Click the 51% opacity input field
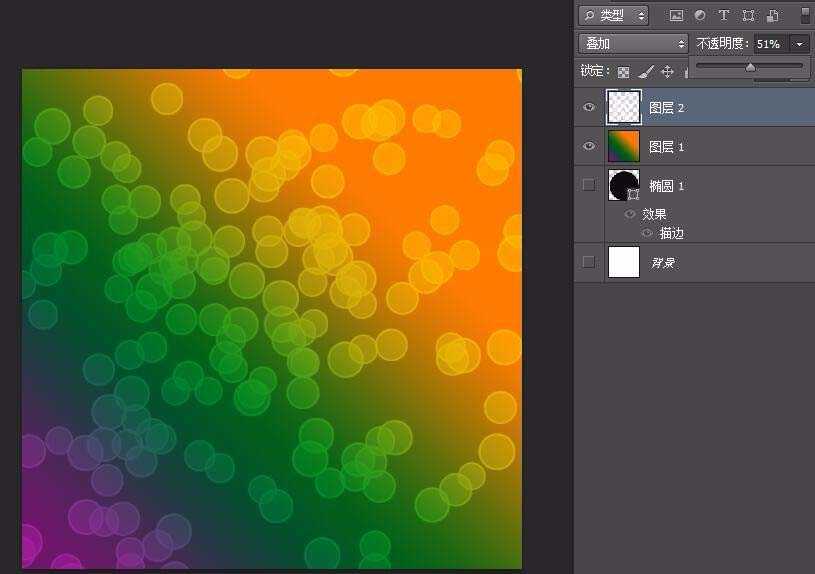815x574 pixels. [771, 44]
